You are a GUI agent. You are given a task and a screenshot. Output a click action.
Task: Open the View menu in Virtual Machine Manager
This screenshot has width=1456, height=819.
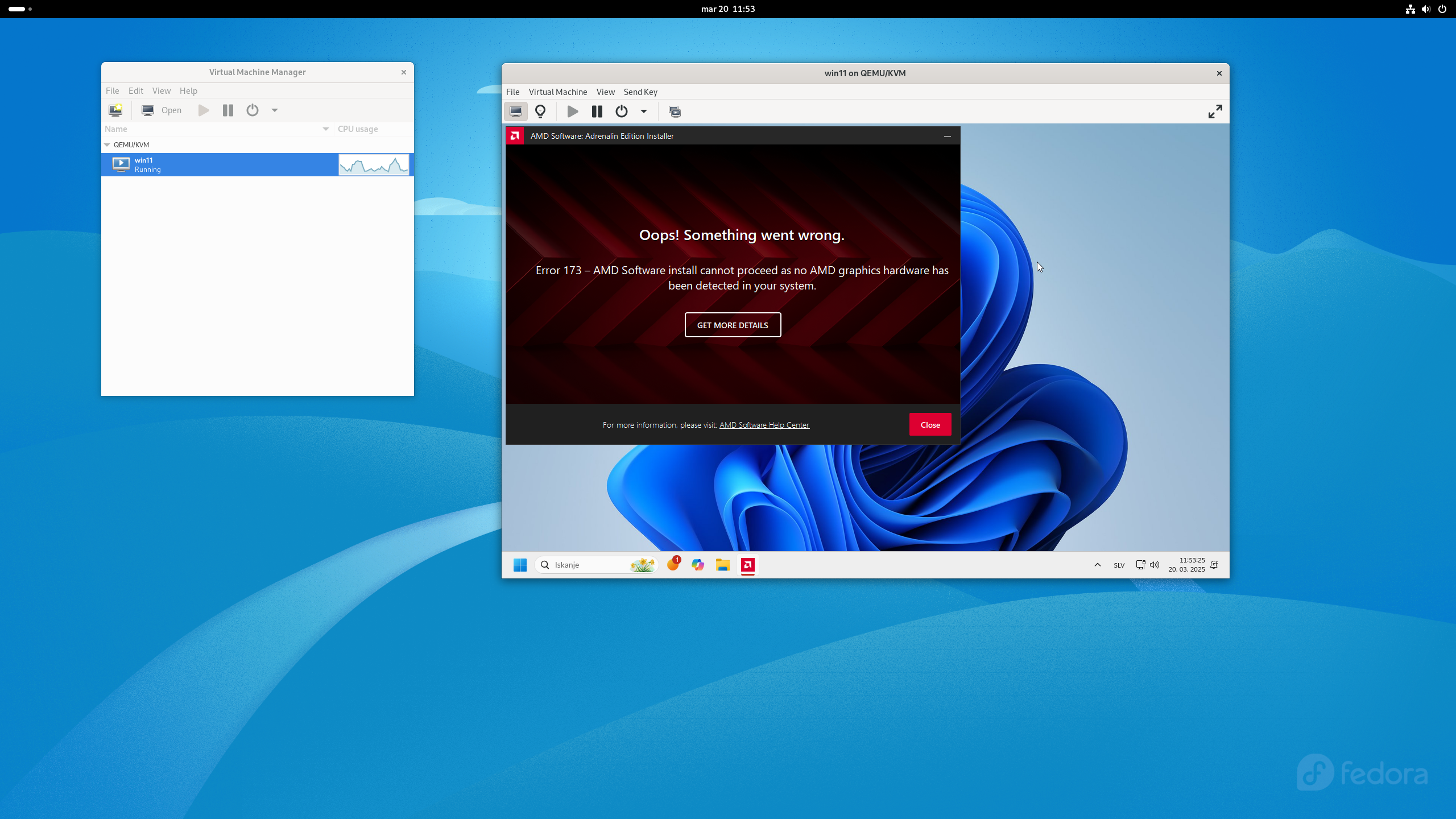[x=162, y=90]
